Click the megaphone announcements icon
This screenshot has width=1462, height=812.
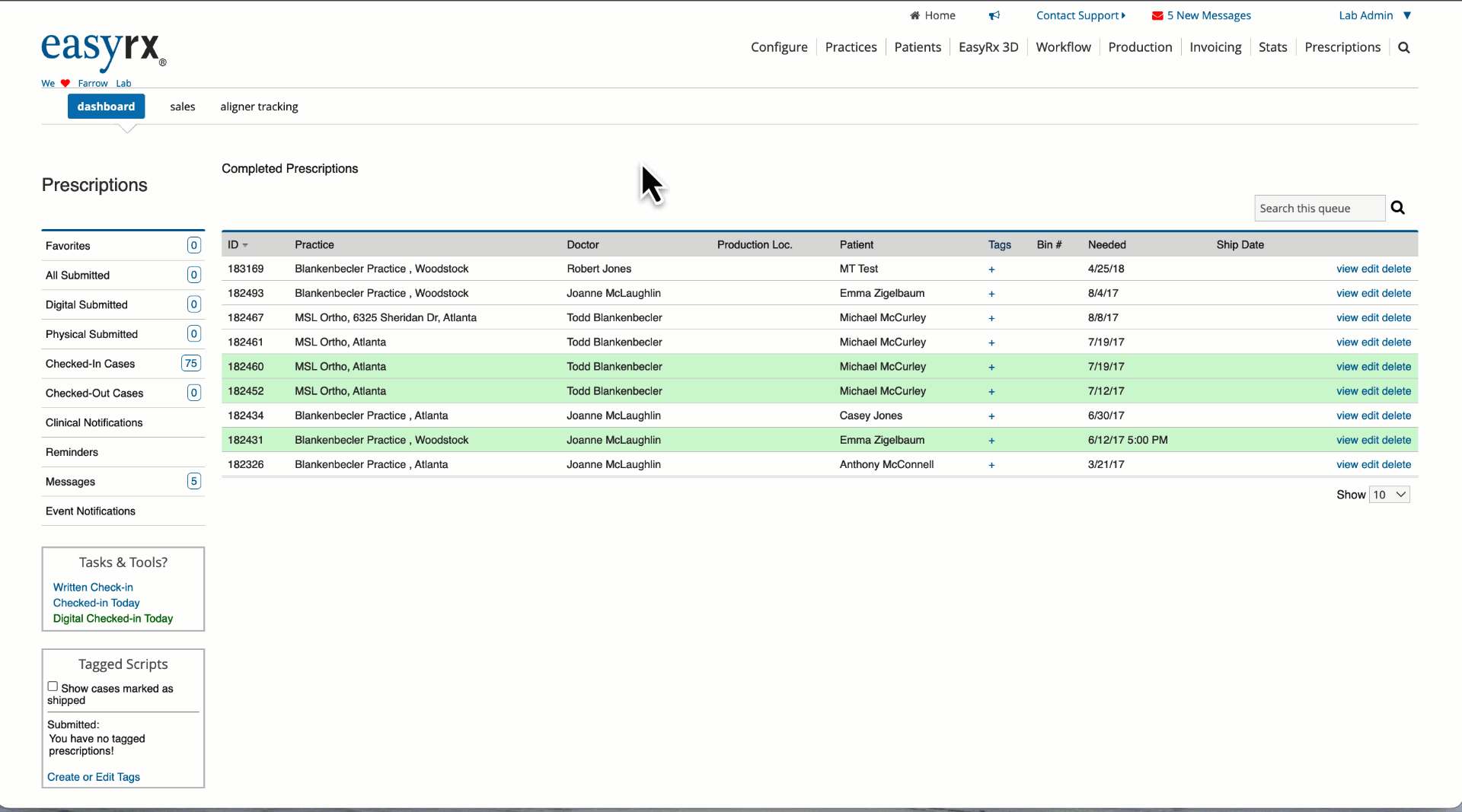994,15
